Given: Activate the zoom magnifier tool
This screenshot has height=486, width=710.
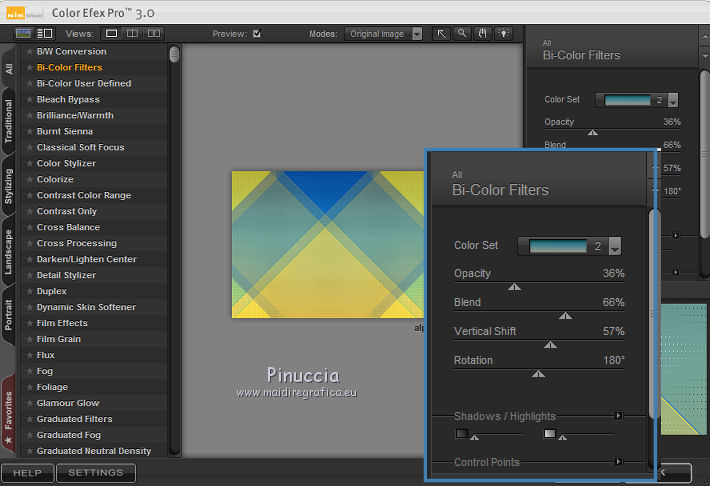Looking at the screenshot, I should point(462,33).
